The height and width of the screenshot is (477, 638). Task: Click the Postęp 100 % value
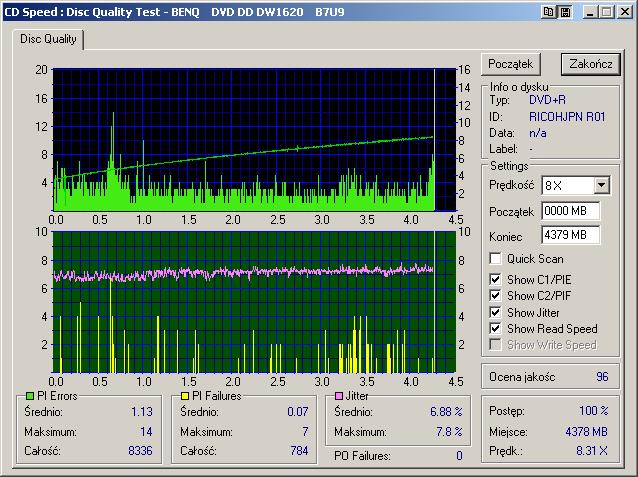[x=594, y=411]
